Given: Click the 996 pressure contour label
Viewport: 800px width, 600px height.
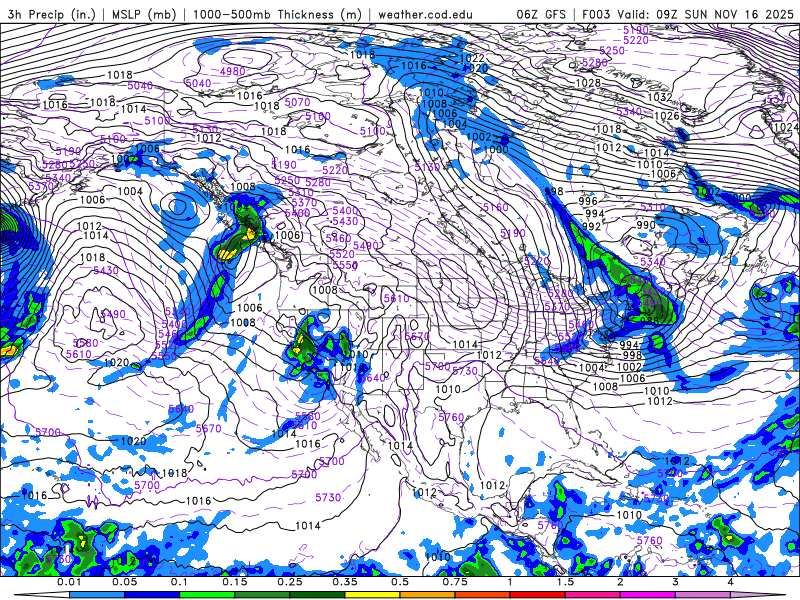Looking at the screenshot, I should tap(588, 202).
